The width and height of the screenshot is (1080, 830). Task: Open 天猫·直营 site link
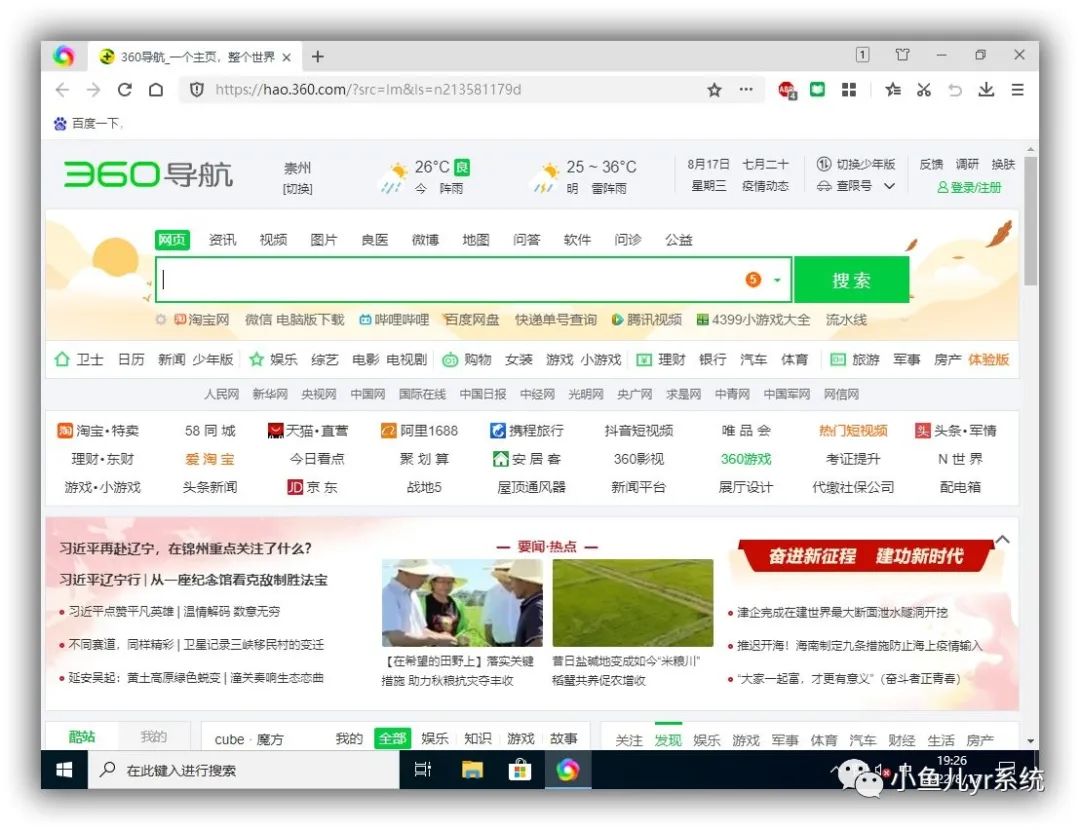tap(308, 430)
